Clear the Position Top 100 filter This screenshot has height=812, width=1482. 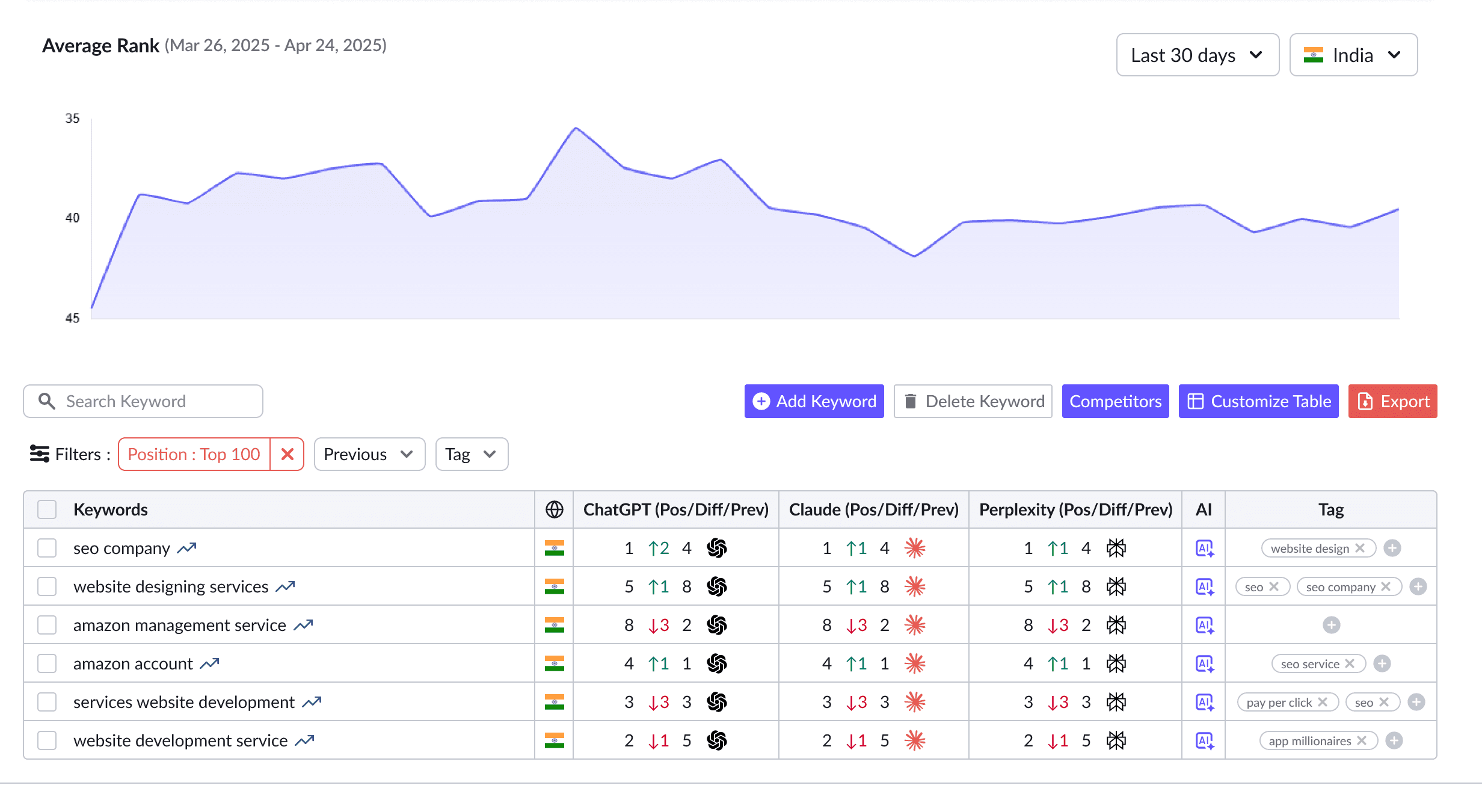coord(287,454)
